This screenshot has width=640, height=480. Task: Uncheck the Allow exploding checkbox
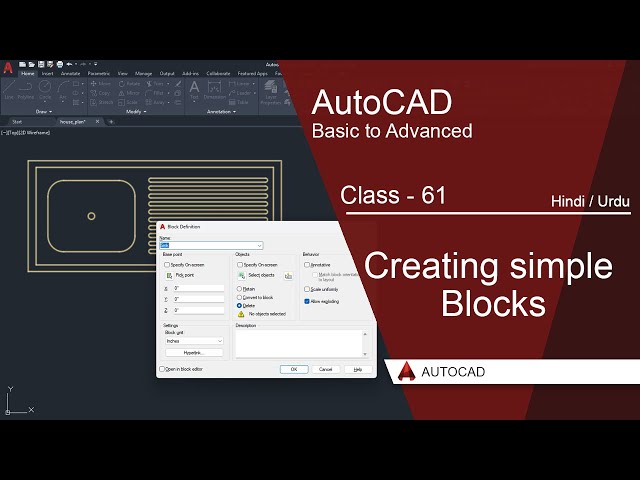(x=307, y=302)
